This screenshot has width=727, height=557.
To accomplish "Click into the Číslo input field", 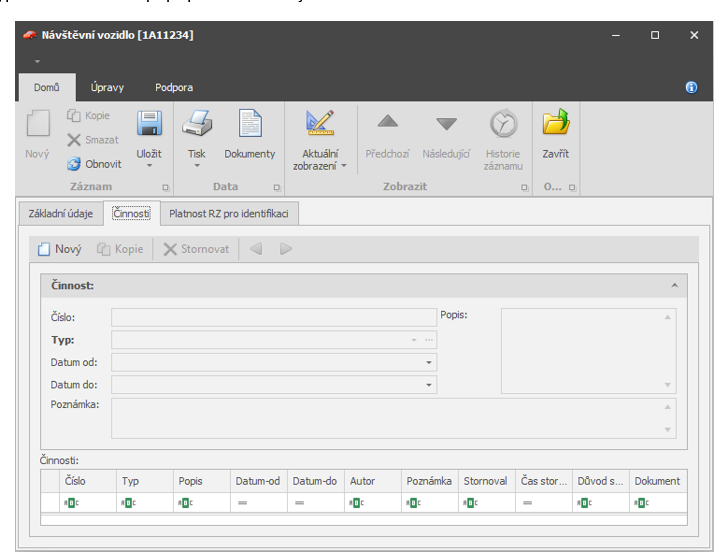I will point(274,318).
